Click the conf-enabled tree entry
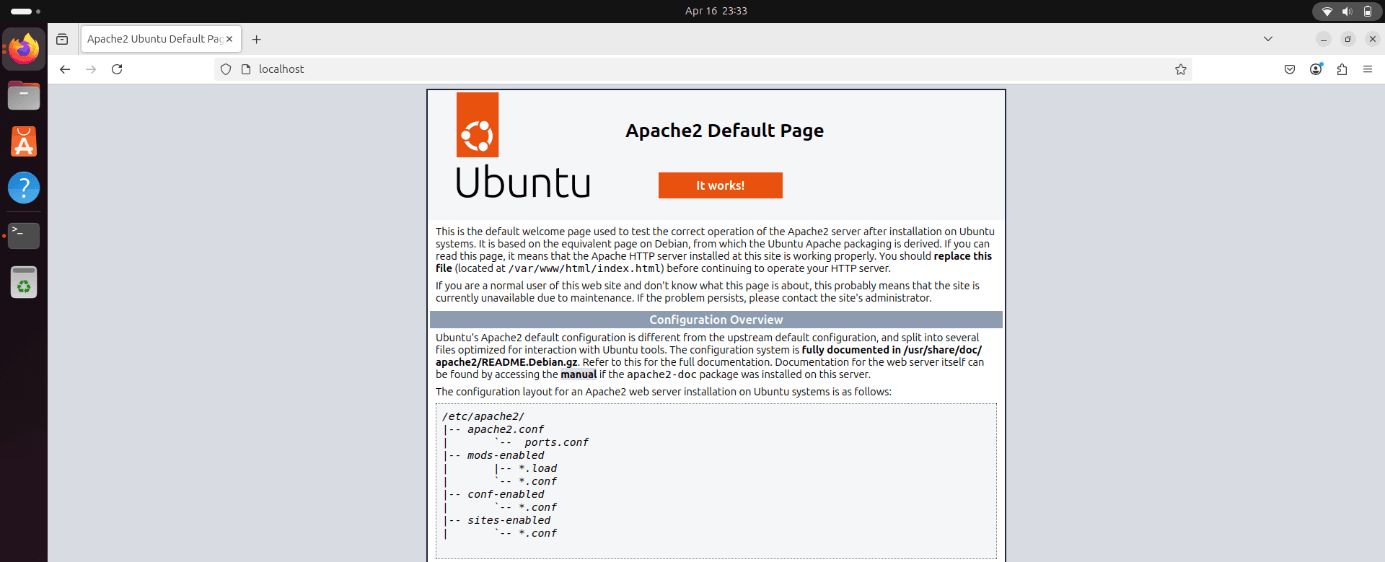This screenshot has width=1385, height=562. click(505, 494)
